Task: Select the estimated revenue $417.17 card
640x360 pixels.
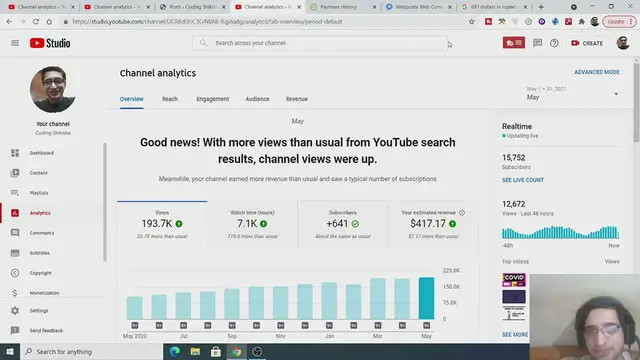Action: pyautogui.click(x=433, y=224)
